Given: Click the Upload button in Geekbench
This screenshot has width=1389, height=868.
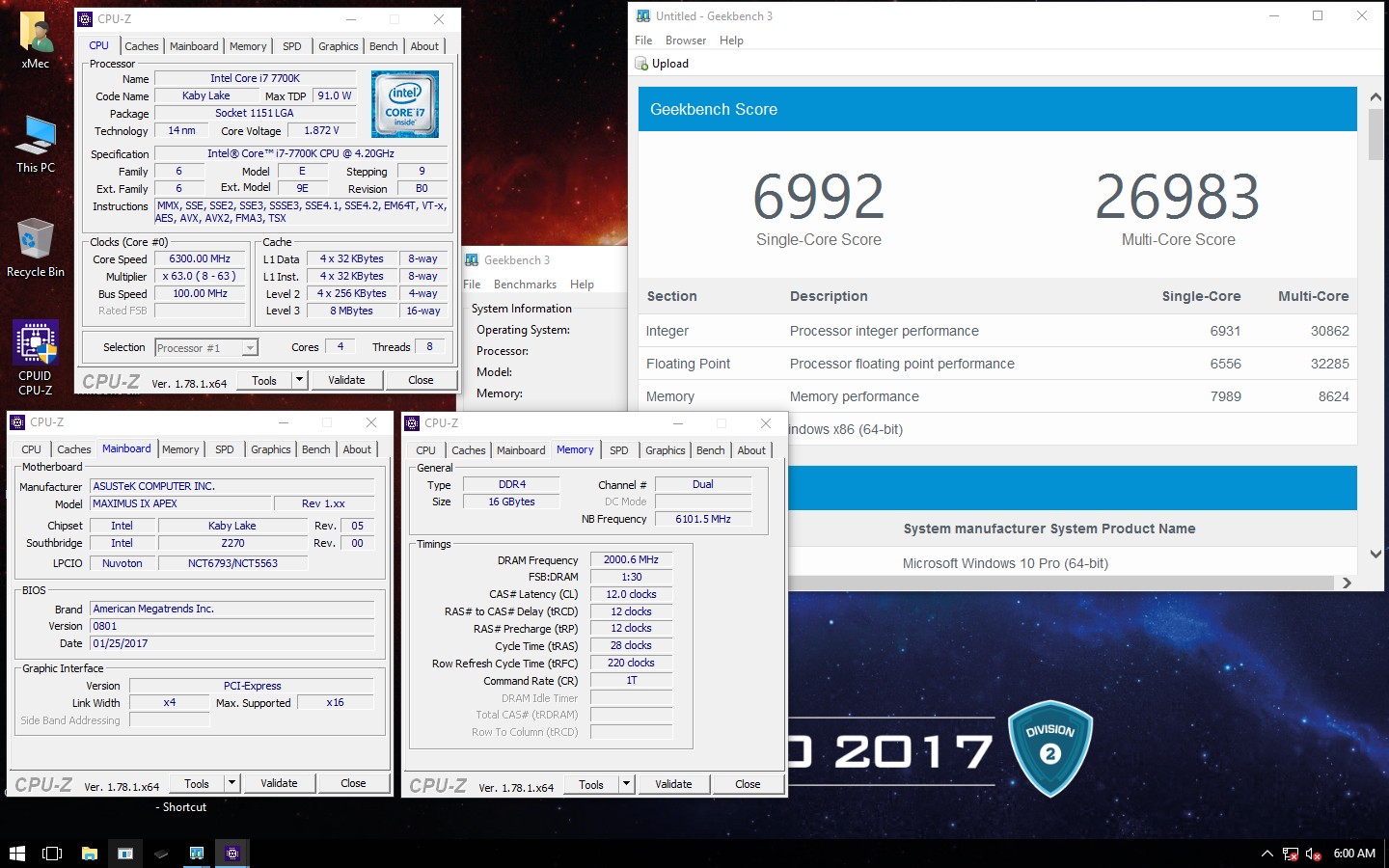Looking at the screenshot, I should click(x=662, y=64).
